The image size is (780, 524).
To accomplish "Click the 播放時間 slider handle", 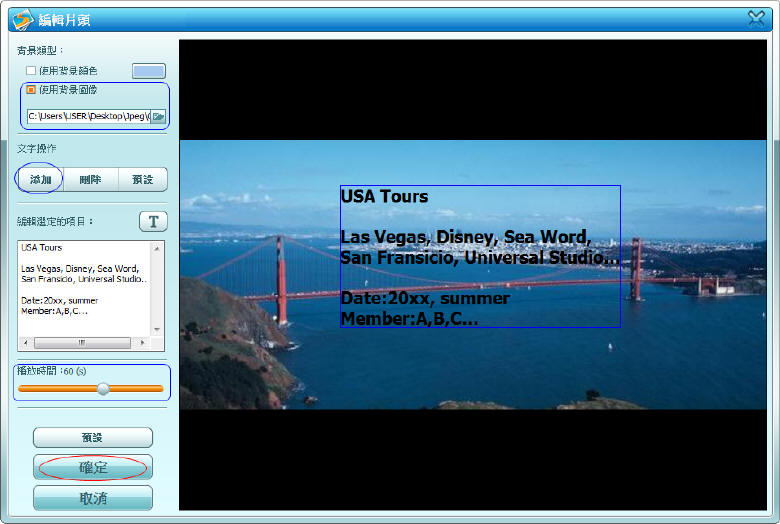I will coord(103,389).
